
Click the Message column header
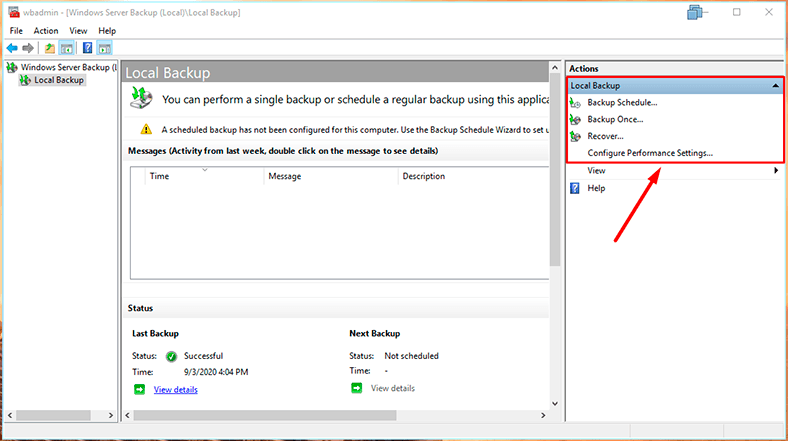click(x=331, y=176)
